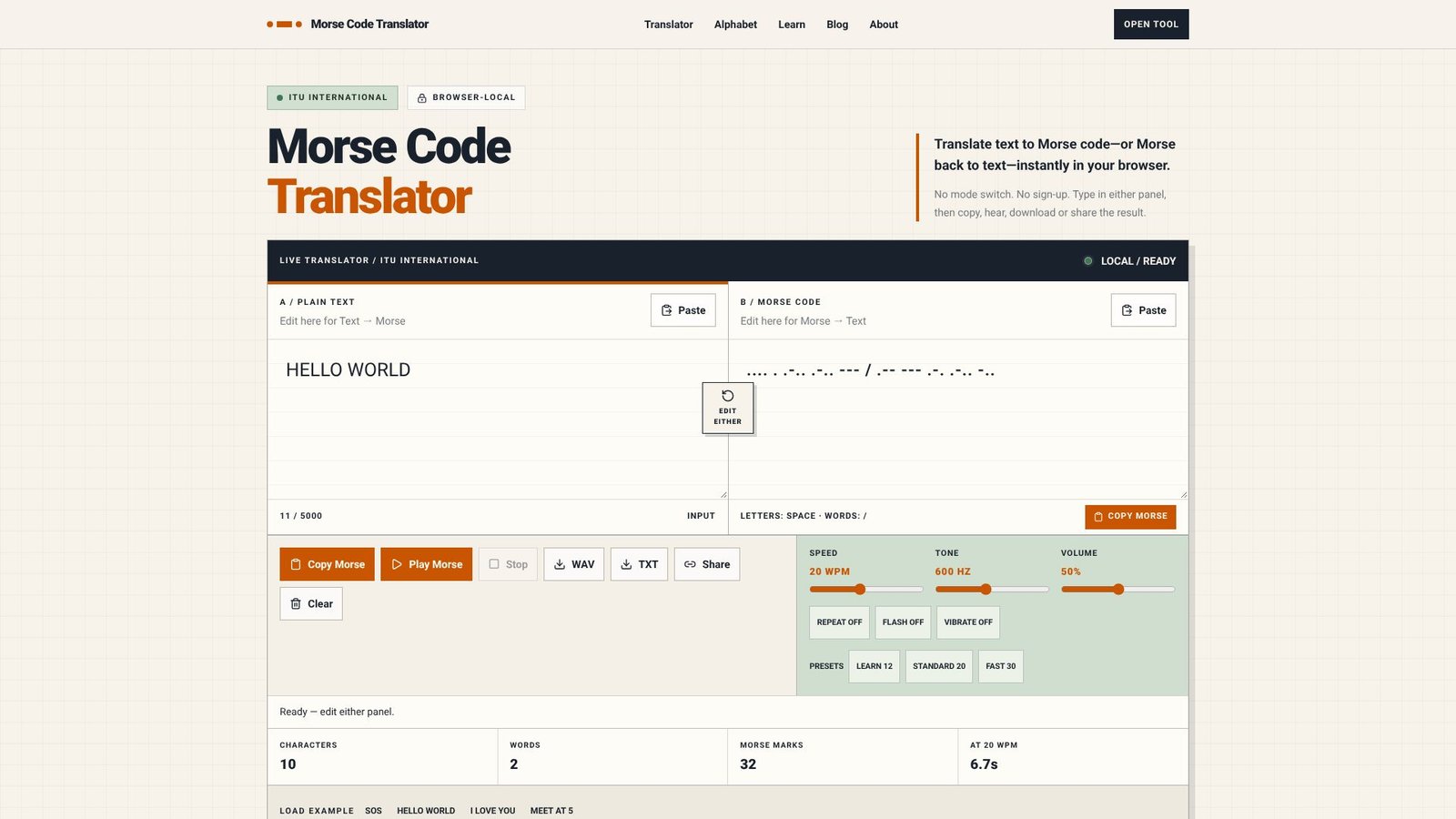Click the Open Tool button

[1151, 25]
